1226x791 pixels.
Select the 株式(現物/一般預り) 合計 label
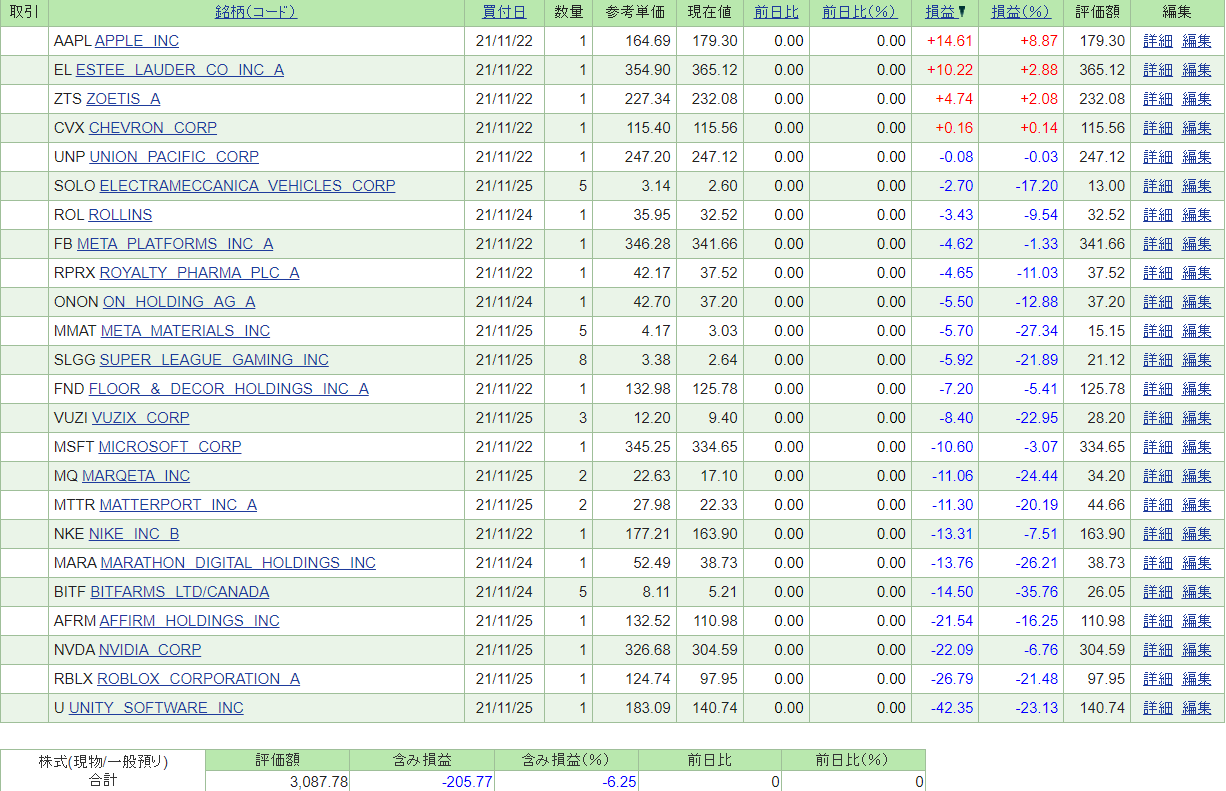(x=103, y=770)
